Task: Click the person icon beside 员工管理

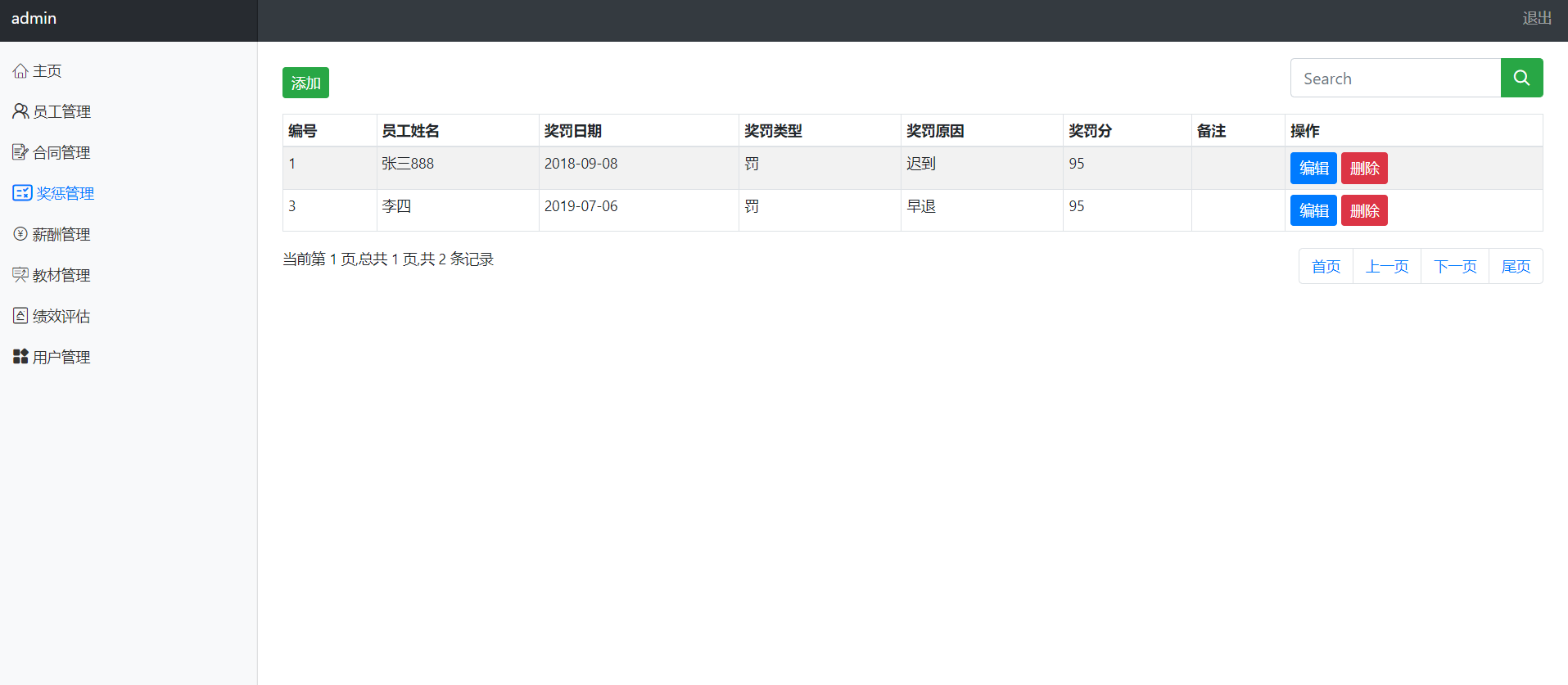Action: 20,111
